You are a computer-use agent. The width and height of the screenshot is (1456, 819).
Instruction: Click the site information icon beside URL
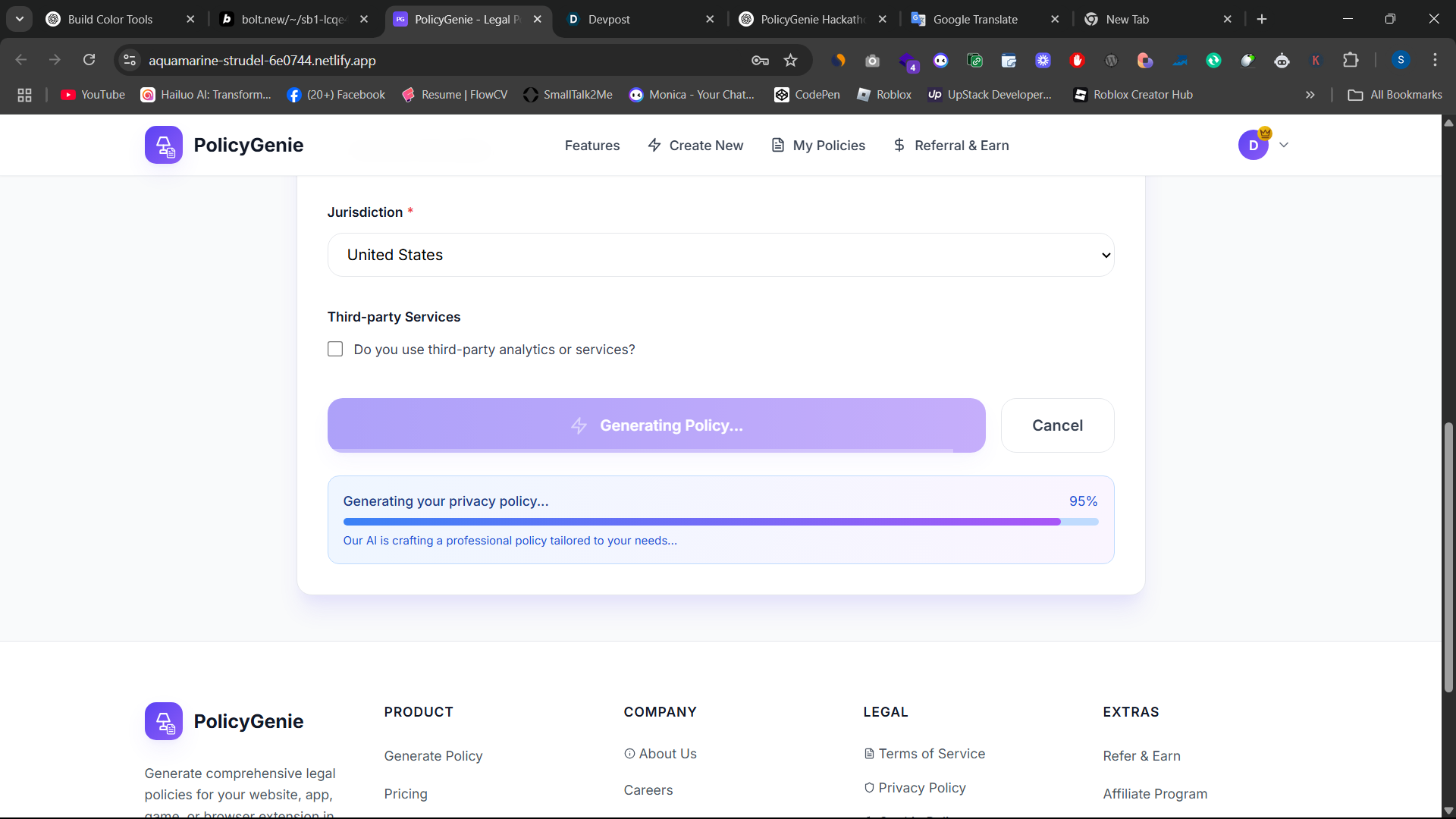tap(130, 61)
